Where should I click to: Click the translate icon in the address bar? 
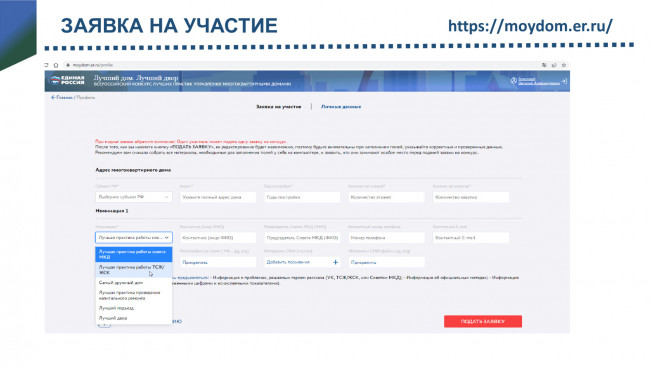[544, 65]
